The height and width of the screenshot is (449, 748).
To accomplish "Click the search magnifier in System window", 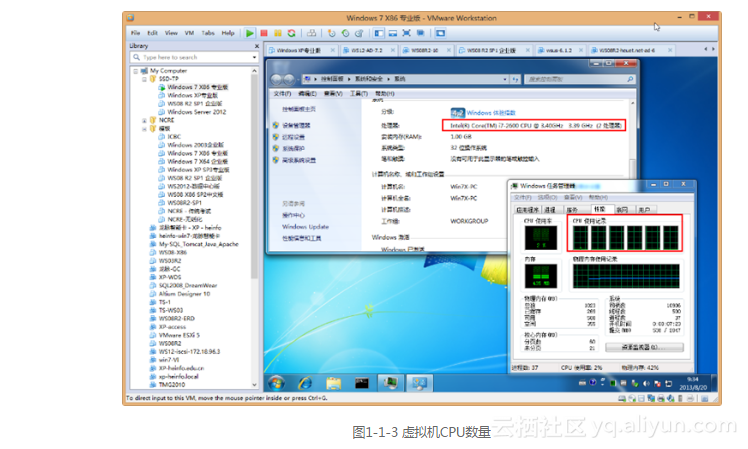I will click(630, 79).
